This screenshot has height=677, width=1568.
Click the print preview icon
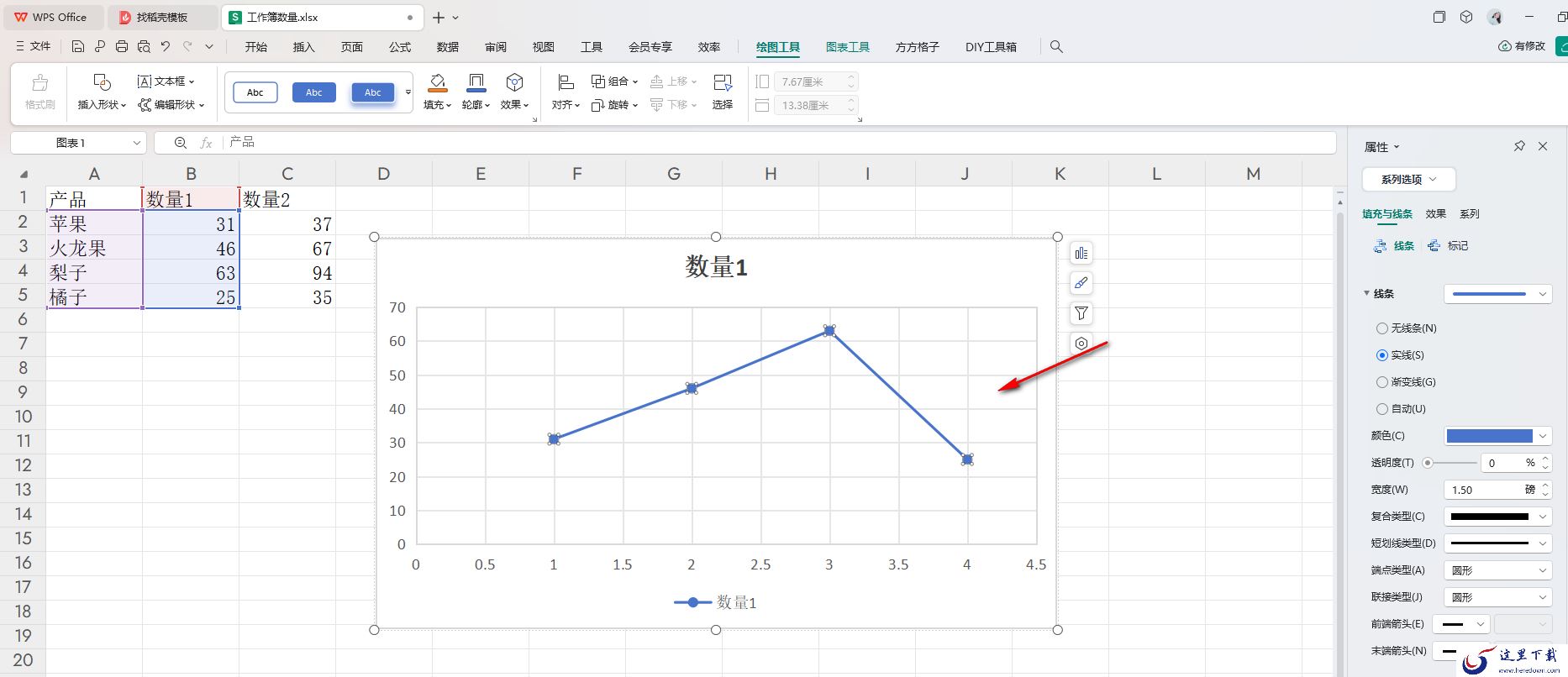point(144,47)
